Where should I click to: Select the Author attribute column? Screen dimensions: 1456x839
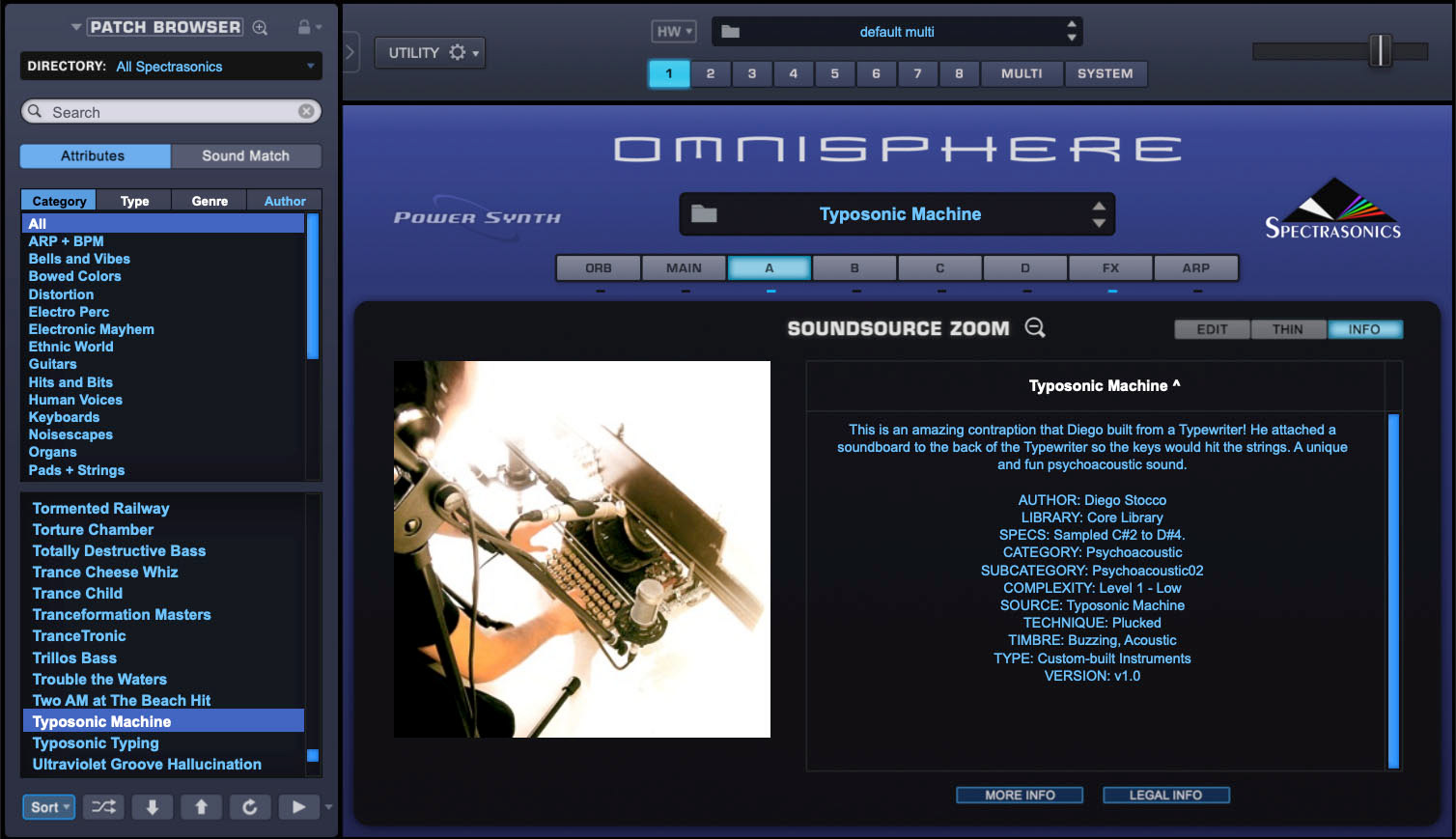pos(285,201)
